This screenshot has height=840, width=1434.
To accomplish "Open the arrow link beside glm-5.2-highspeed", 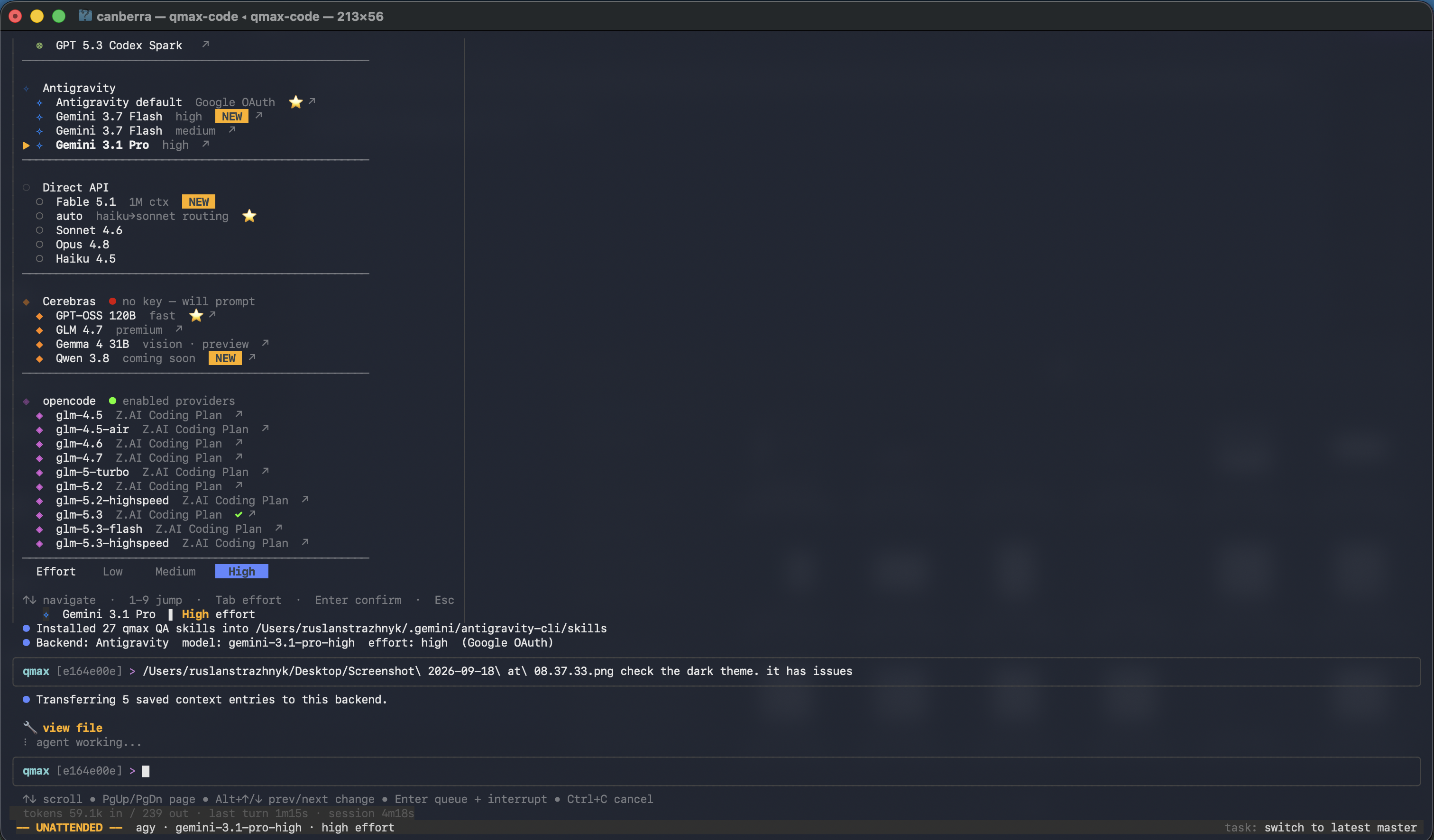I will pos(304,499).
